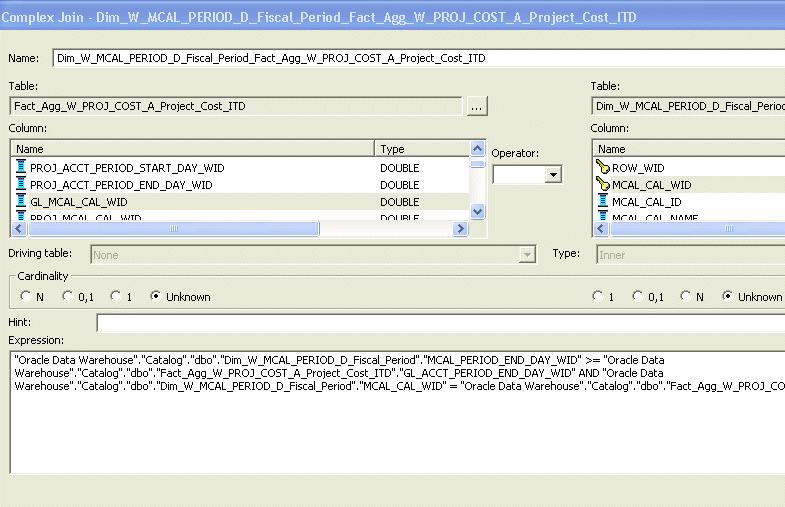The width and height of the screenshot is (785, 507).
Task: Click the Type column header in left list
Action: coord(422,149)
